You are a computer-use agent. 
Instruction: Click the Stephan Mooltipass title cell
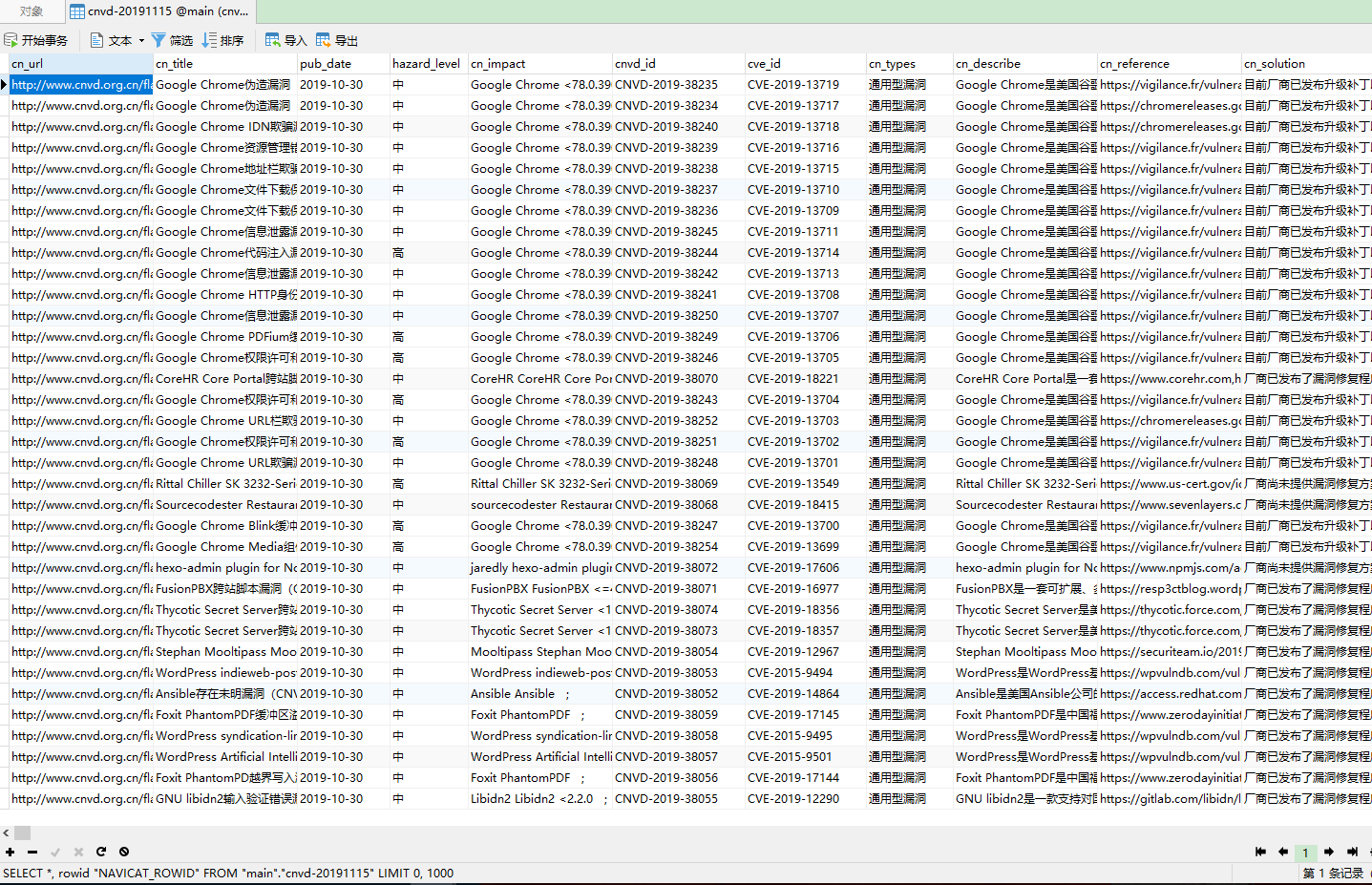(225, 652)
